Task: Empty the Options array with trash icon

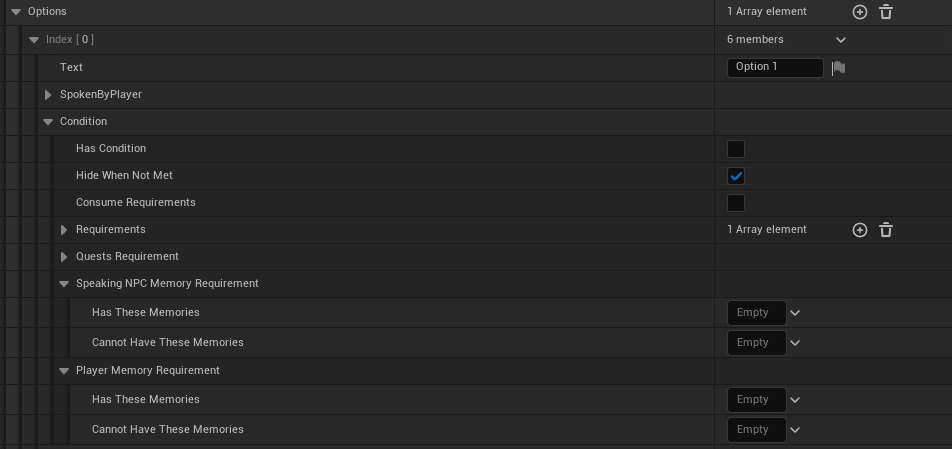Action: click(886, 12)
